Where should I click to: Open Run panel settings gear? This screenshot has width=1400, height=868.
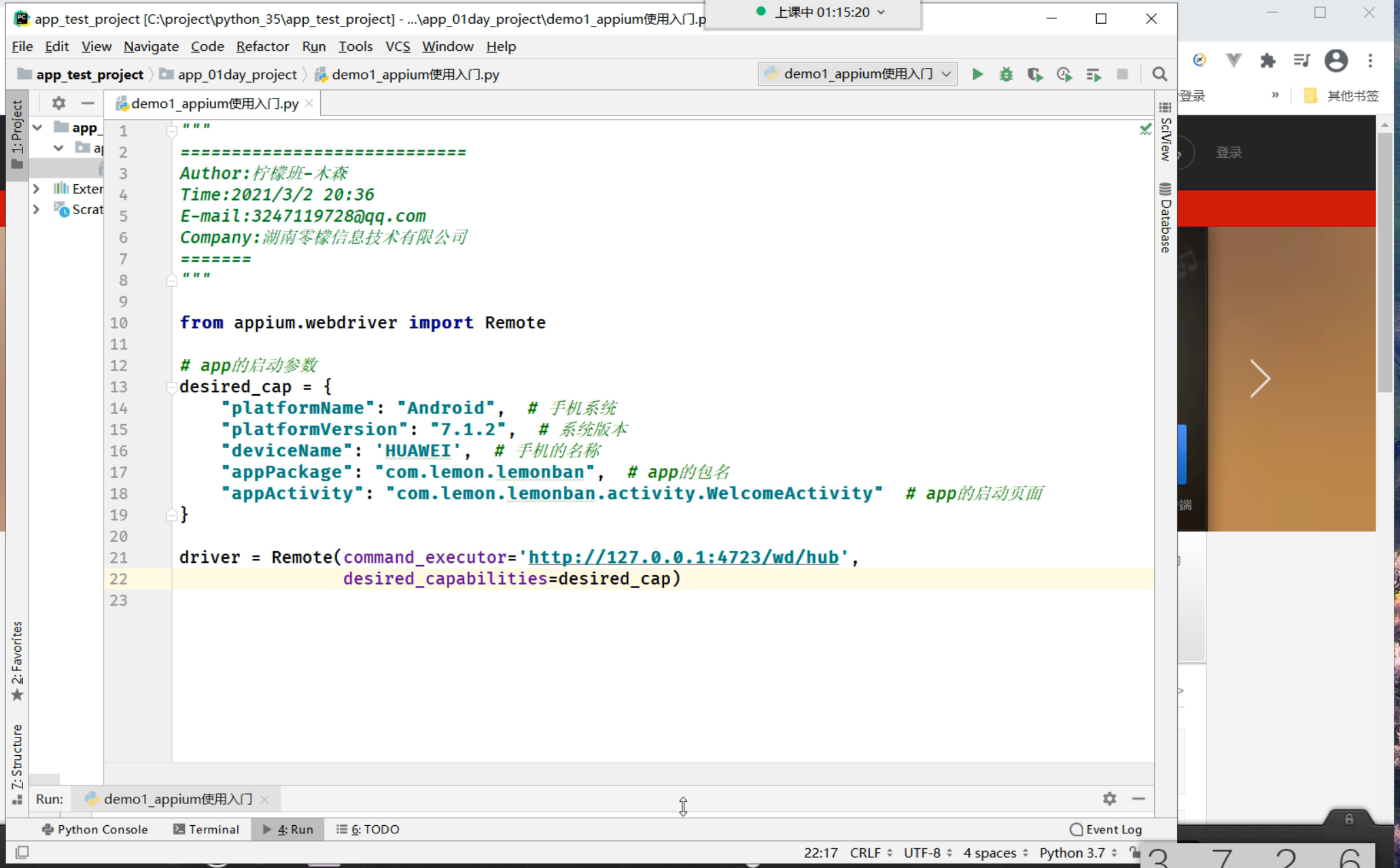click(x=1109, y=799)
